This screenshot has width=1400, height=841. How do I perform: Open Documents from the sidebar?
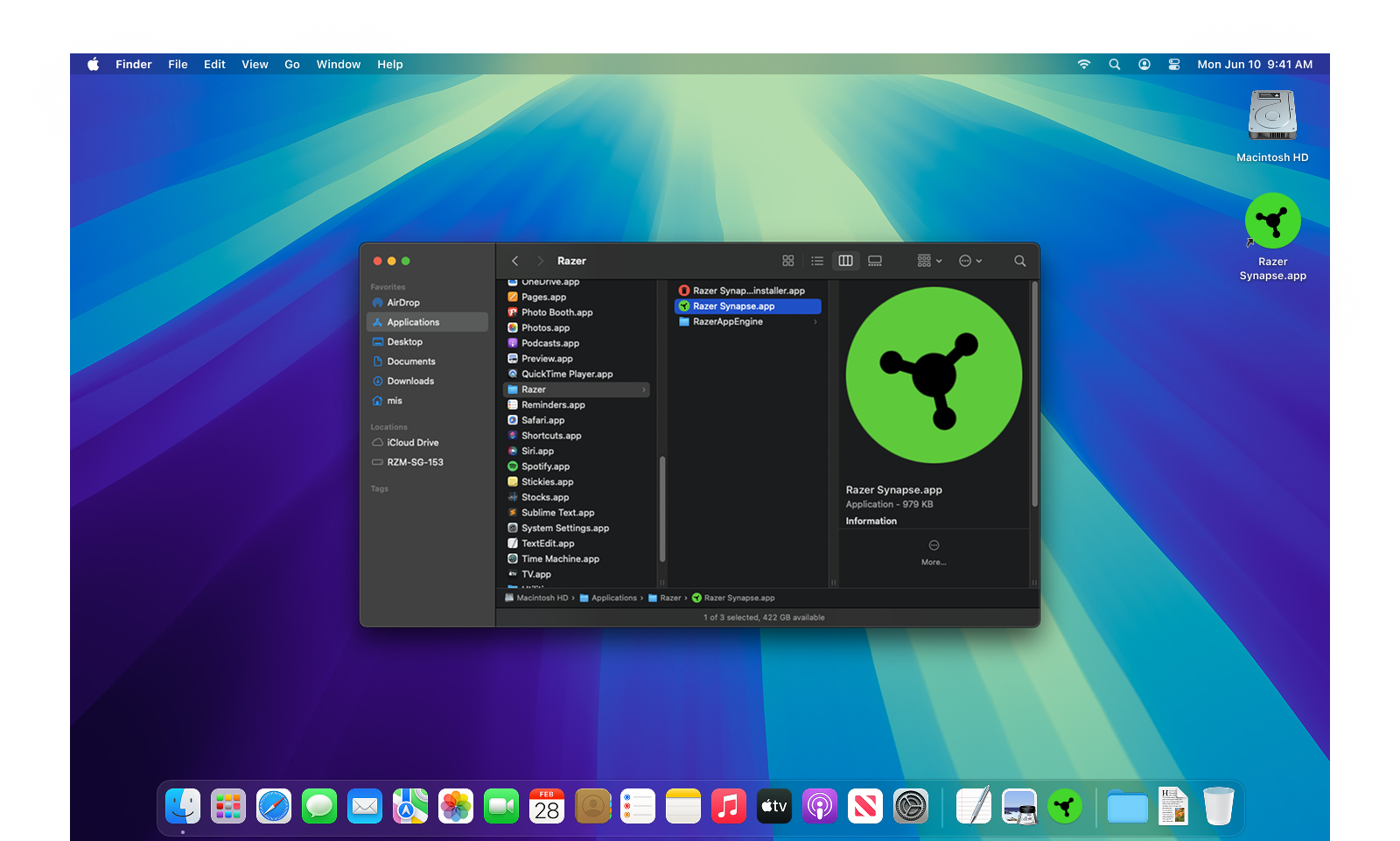tap(427, 361)
